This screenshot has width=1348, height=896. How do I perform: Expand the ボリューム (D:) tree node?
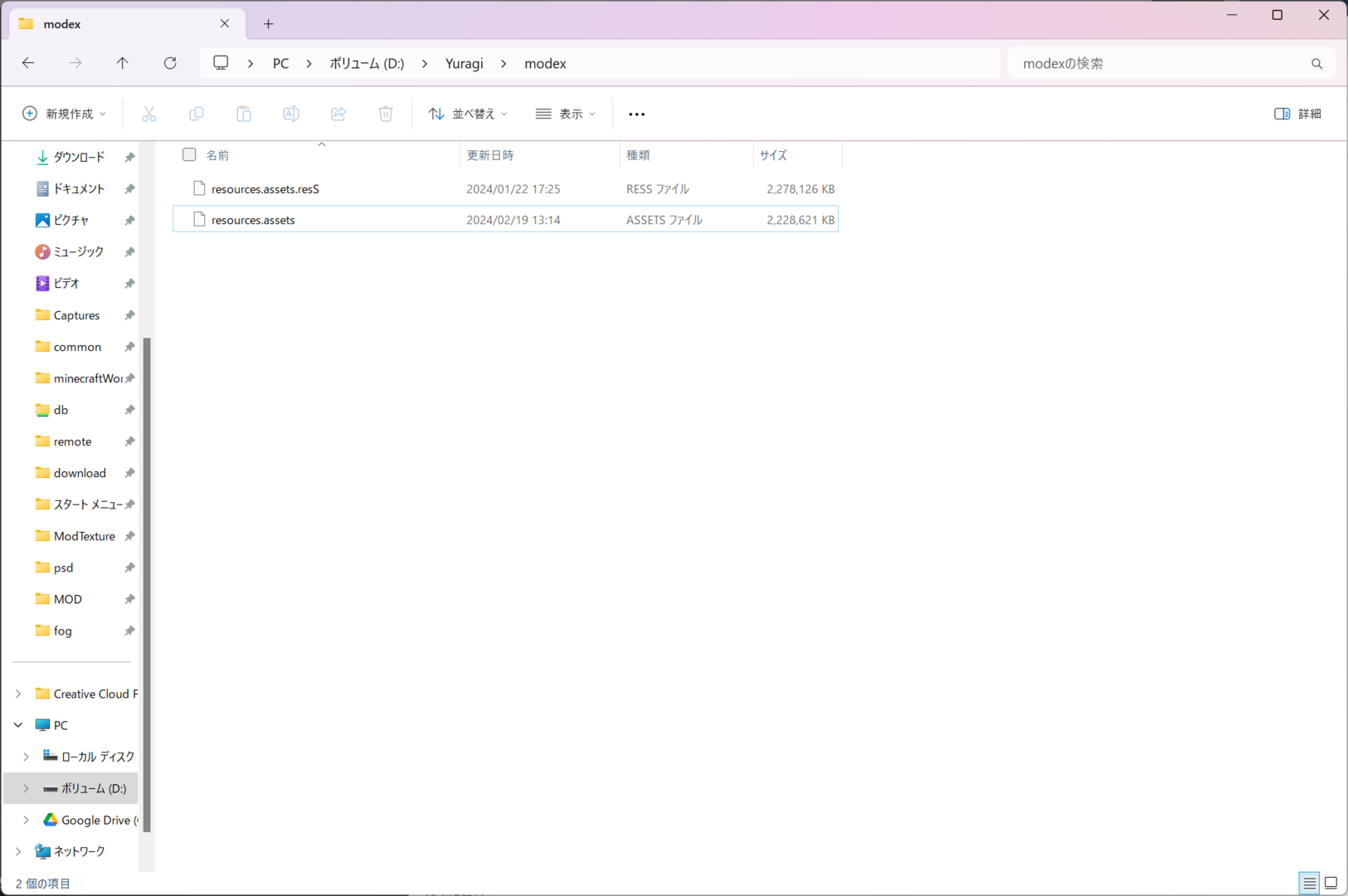(26, 788)
